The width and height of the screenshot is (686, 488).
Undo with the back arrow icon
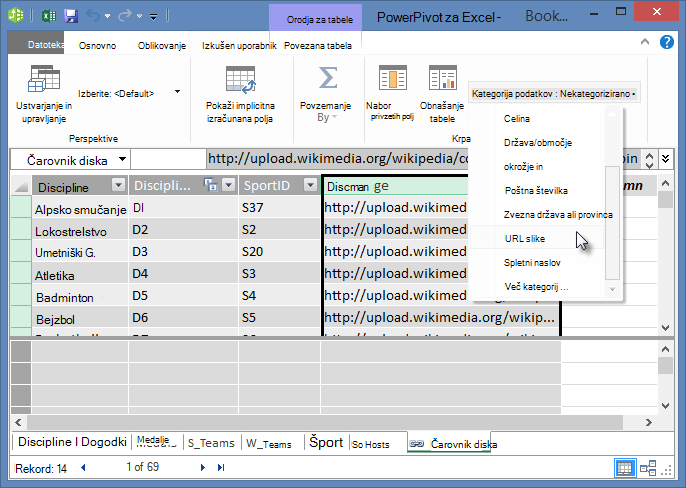(93, 16)
